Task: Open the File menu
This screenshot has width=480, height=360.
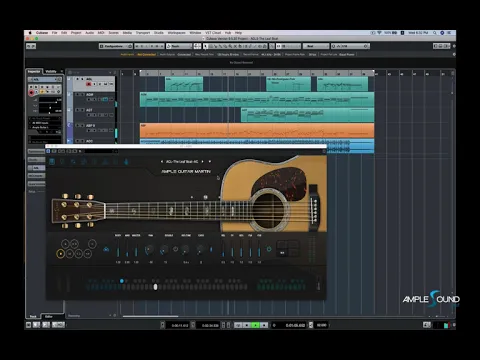Action: 54,33
